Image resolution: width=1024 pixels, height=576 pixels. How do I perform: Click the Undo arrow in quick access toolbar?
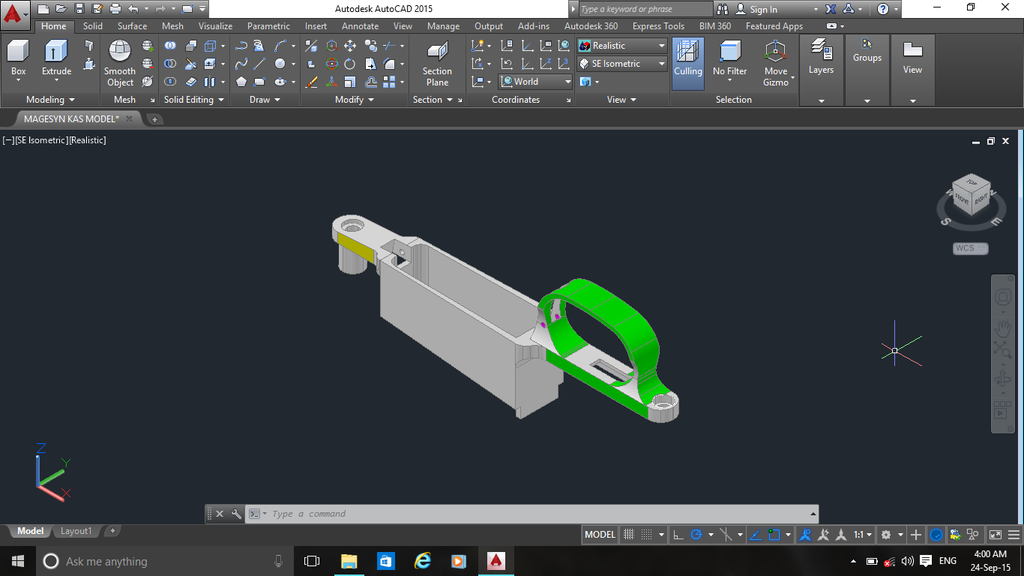pos(133,8)
